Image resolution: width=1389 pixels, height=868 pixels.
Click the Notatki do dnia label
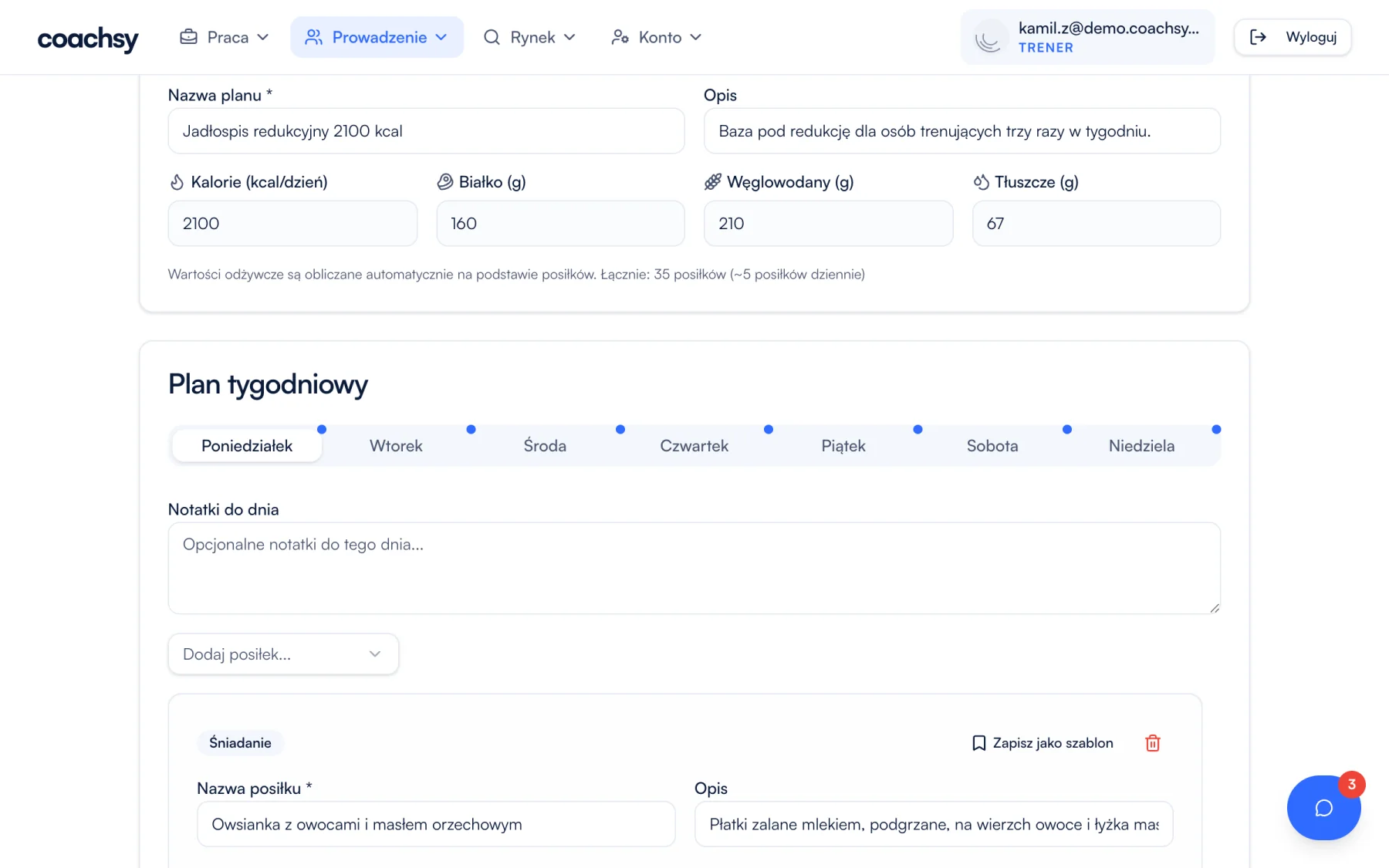(x=223, y=509)
